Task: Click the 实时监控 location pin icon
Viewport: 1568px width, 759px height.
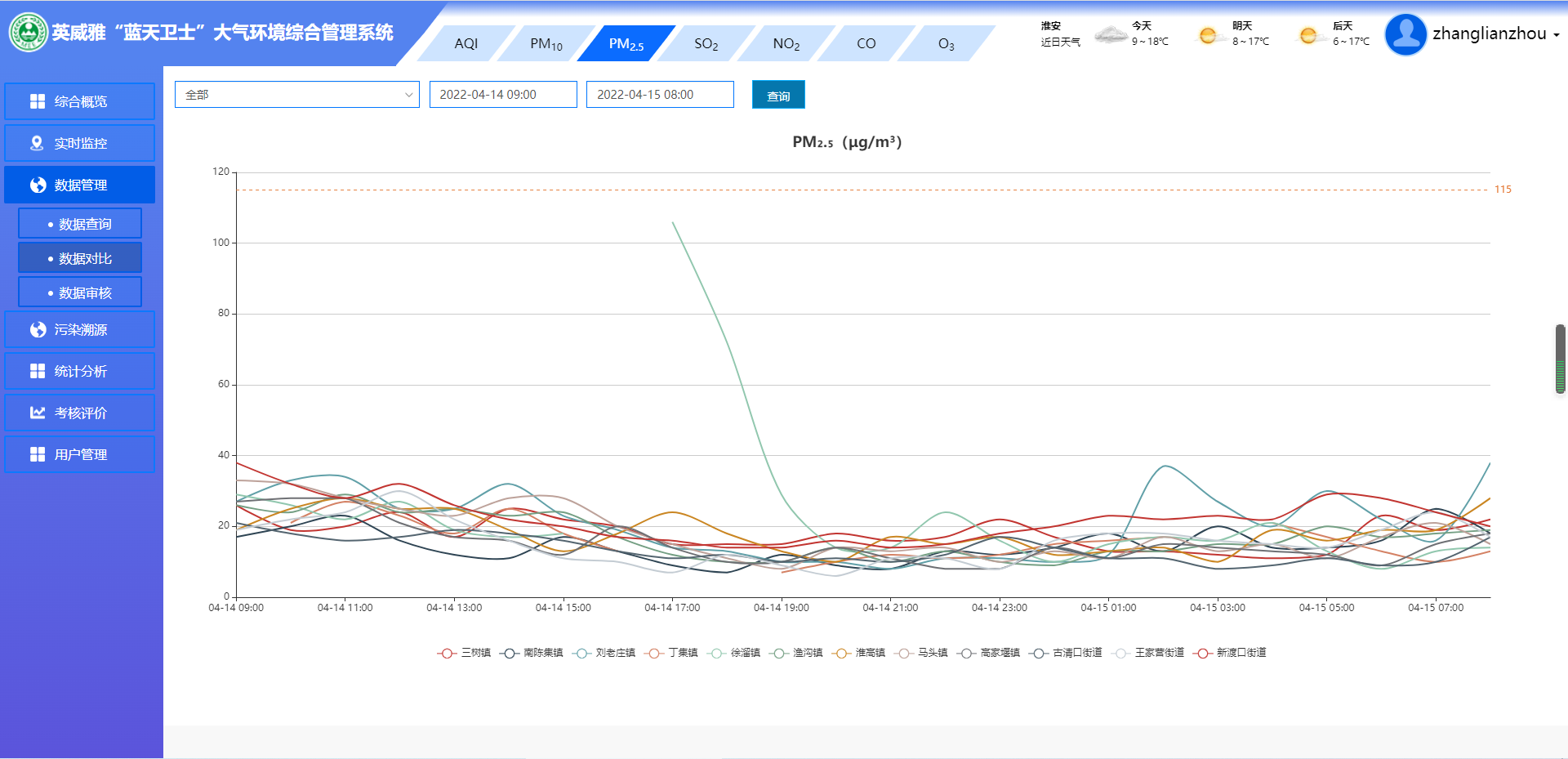Action: coord(37,143)
